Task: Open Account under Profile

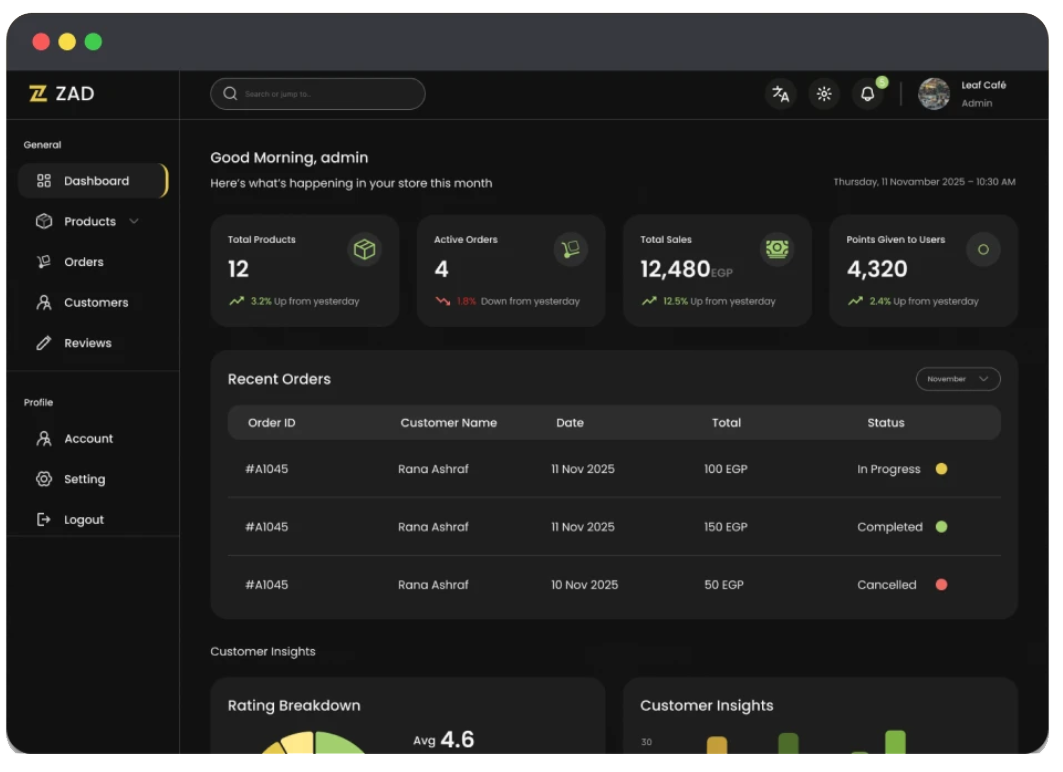Action: (x=88, y=439)
